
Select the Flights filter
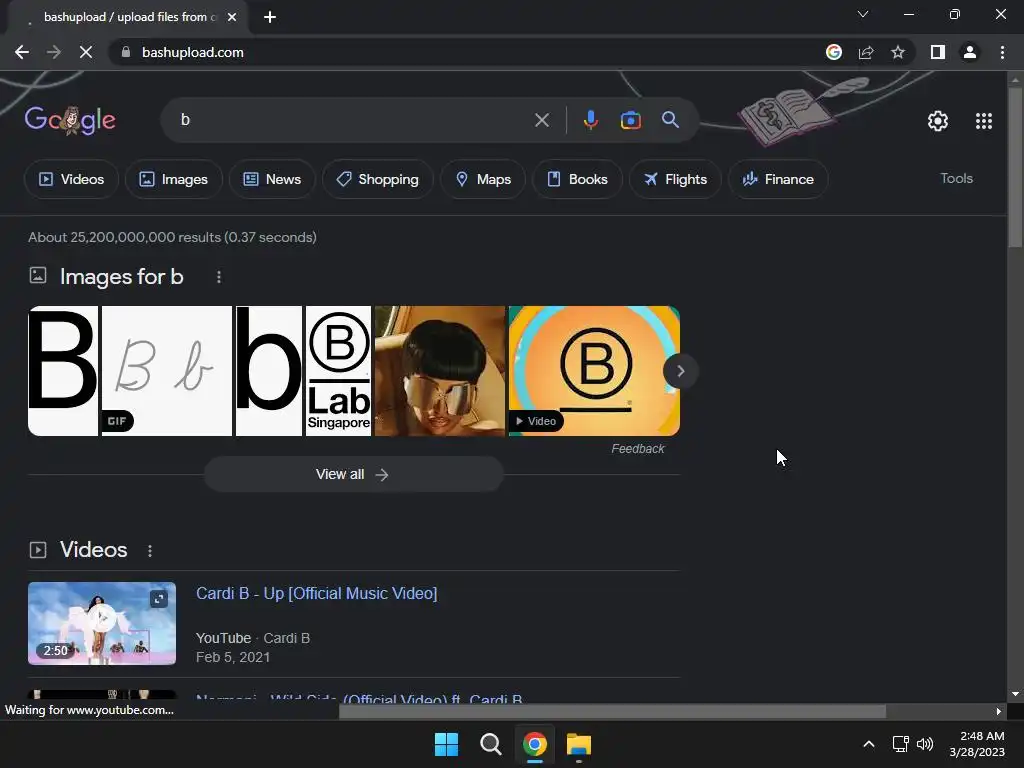pos(675,179)
